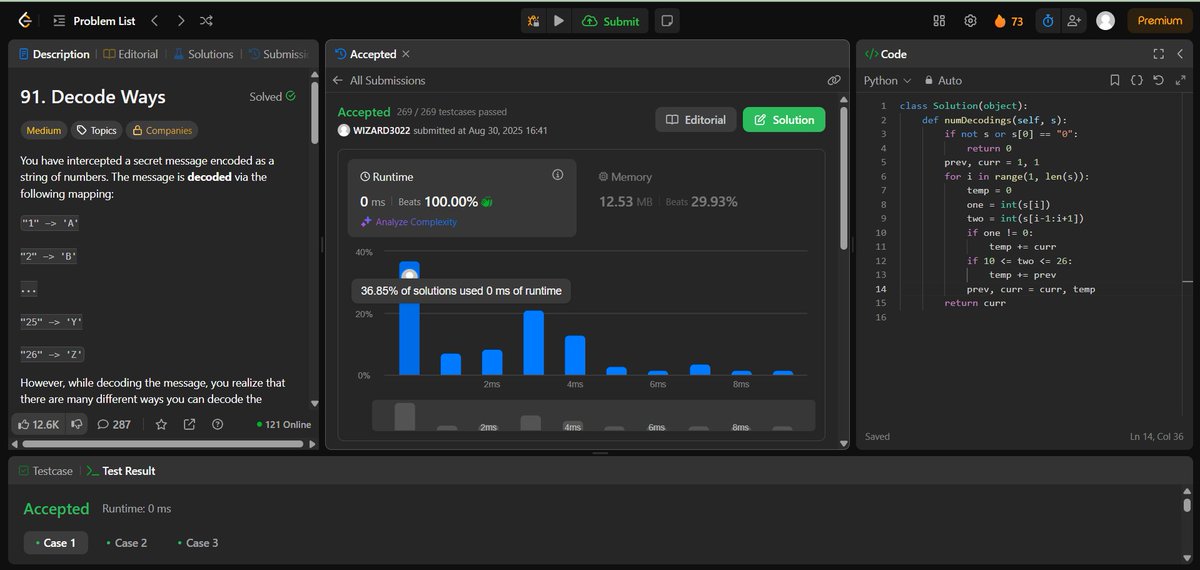
Task: Copy submission link icon
Action: [834, 80]
